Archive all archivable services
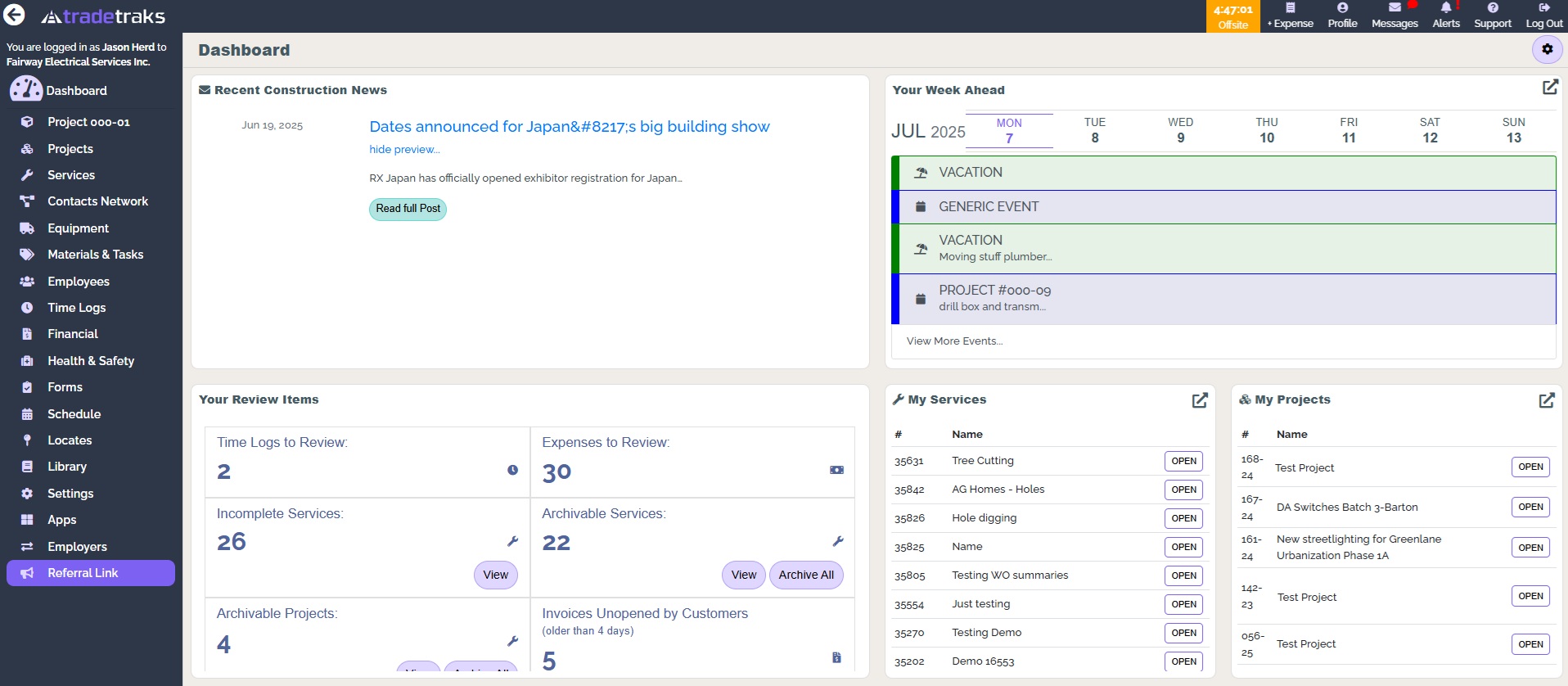The height and width of the screenshot is (686, 1568). [x=806, y=575]
